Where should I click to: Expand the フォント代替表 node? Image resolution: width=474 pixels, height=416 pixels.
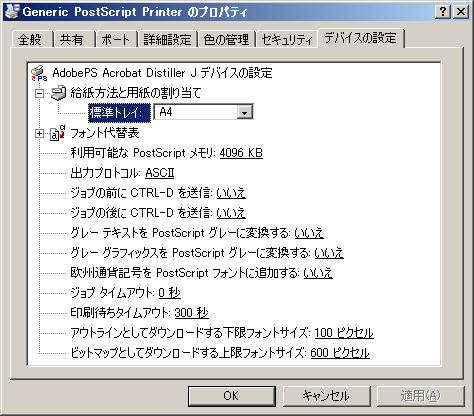click(39, 134)
